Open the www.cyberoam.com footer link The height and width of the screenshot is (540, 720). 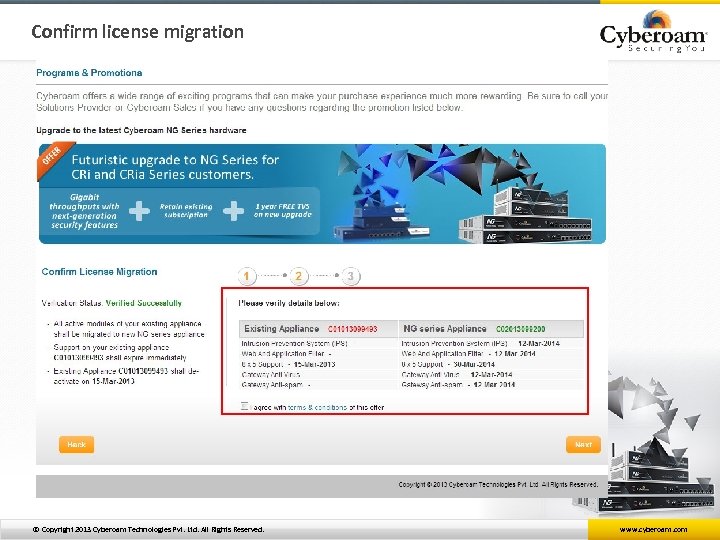(653, 529)
